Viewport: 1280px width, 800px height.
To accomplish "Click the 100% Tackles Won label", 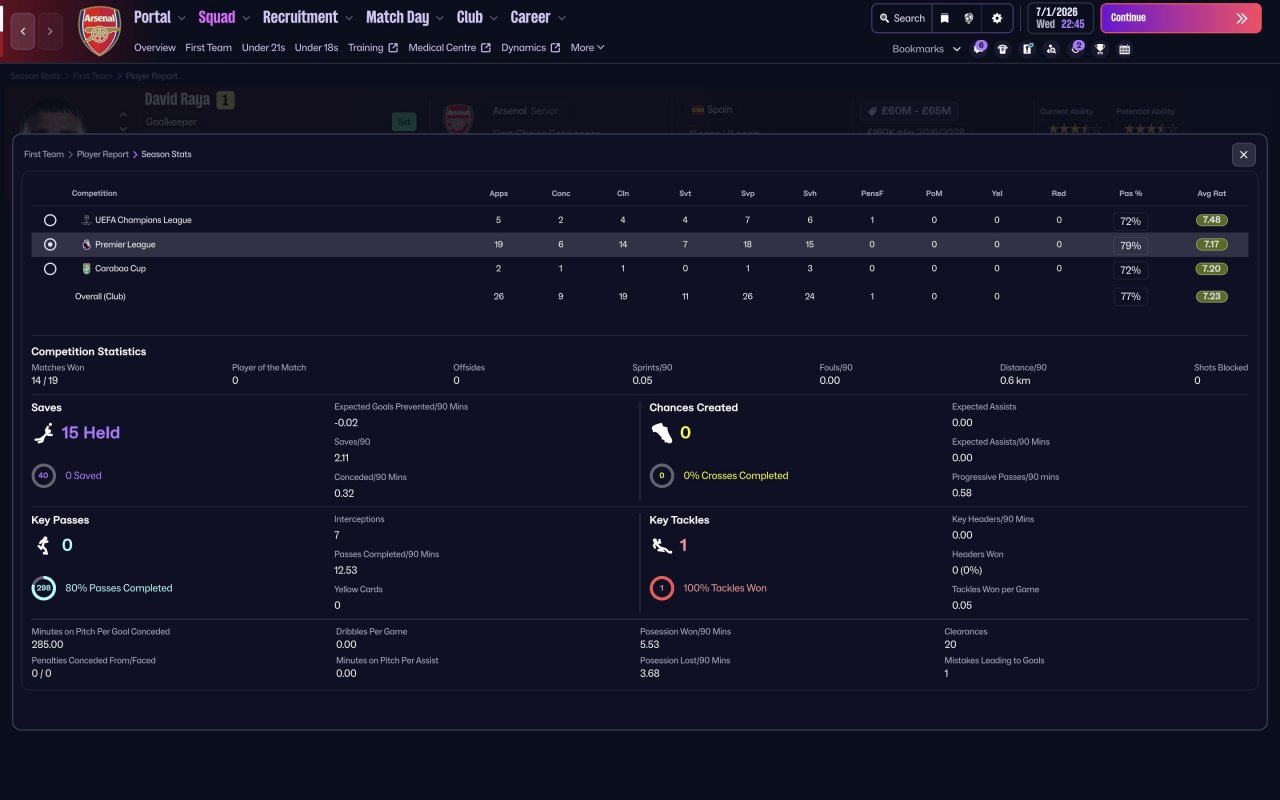I will point(725,588).
